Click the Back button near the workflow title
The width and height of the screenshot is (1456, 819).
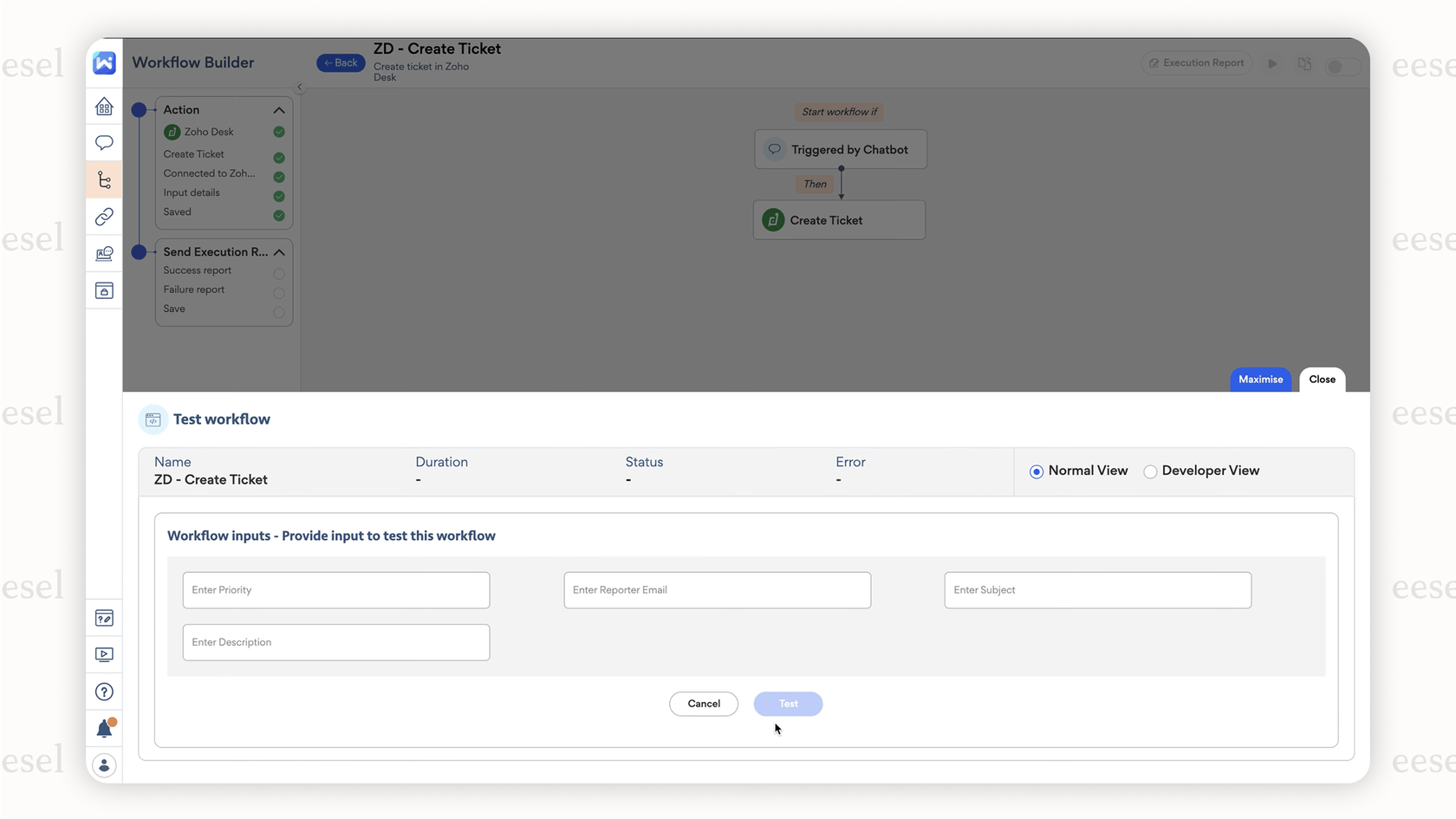point(340,62)
